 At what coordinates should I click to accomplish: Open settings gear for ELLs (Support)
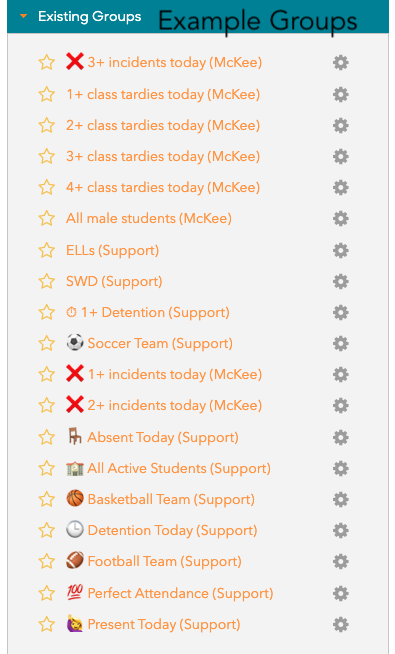coord(341,250)
